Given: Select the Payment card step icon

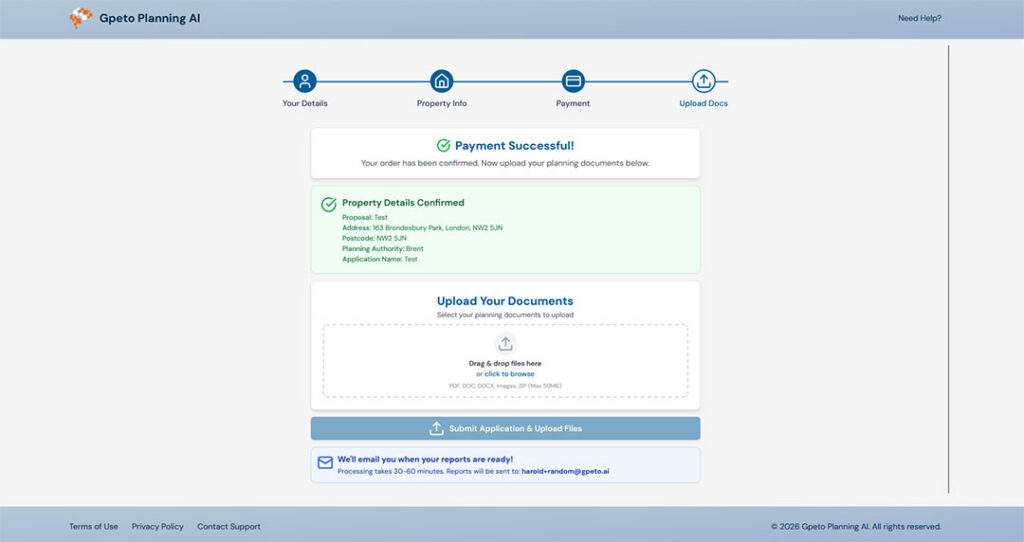Looking at the screenshot, I should [573, 81].
